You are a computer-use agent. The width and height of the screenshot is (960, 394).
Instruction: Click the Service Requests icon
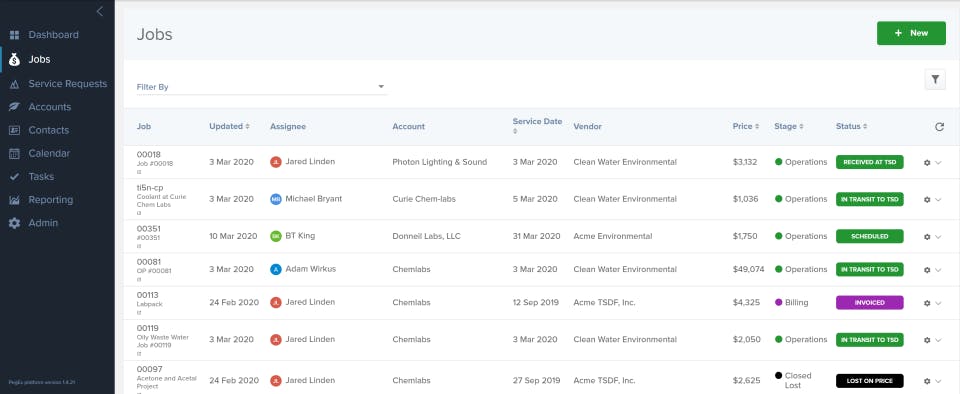point(14,84)
